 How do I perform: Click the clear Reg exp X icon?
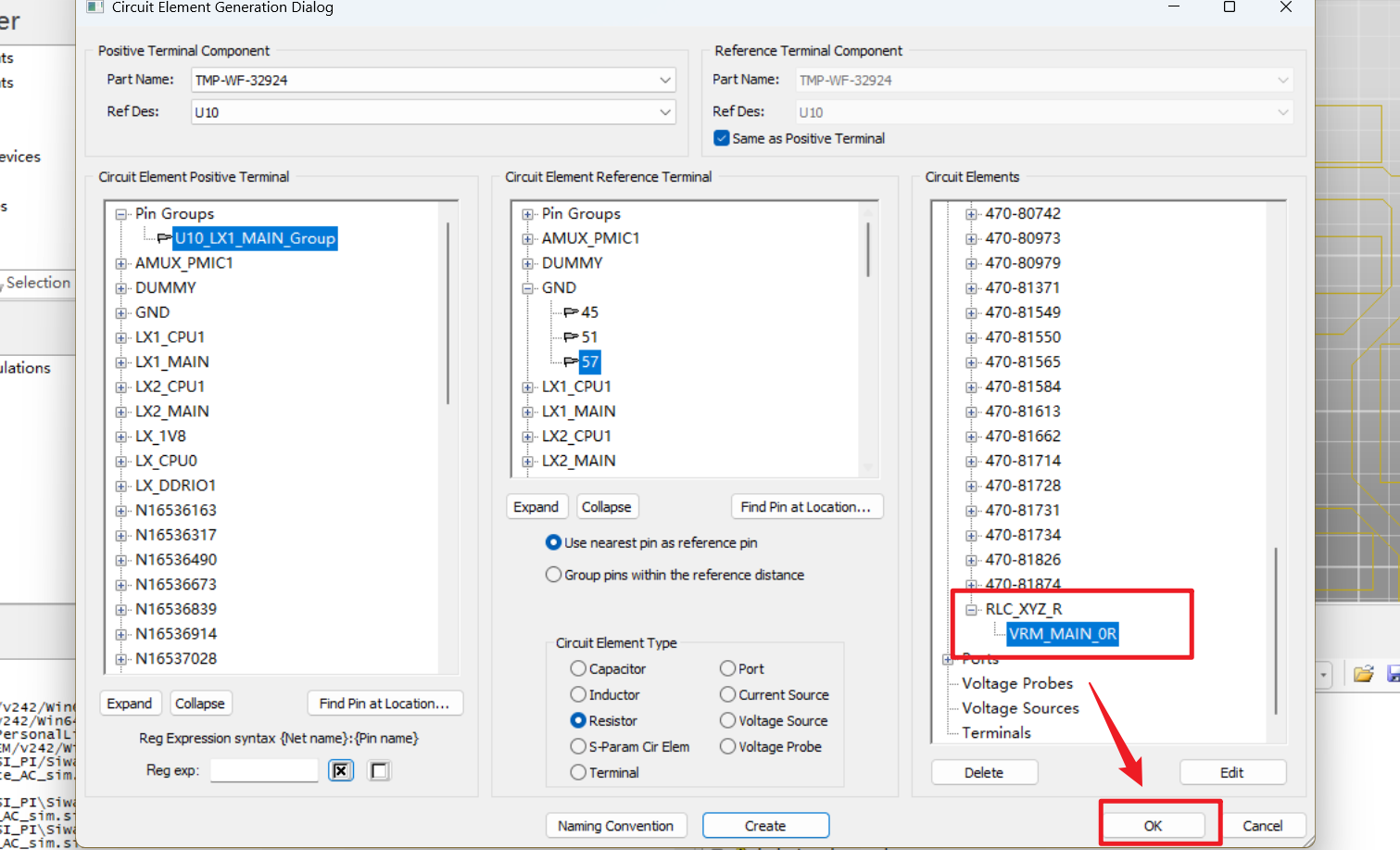(341, 770)
